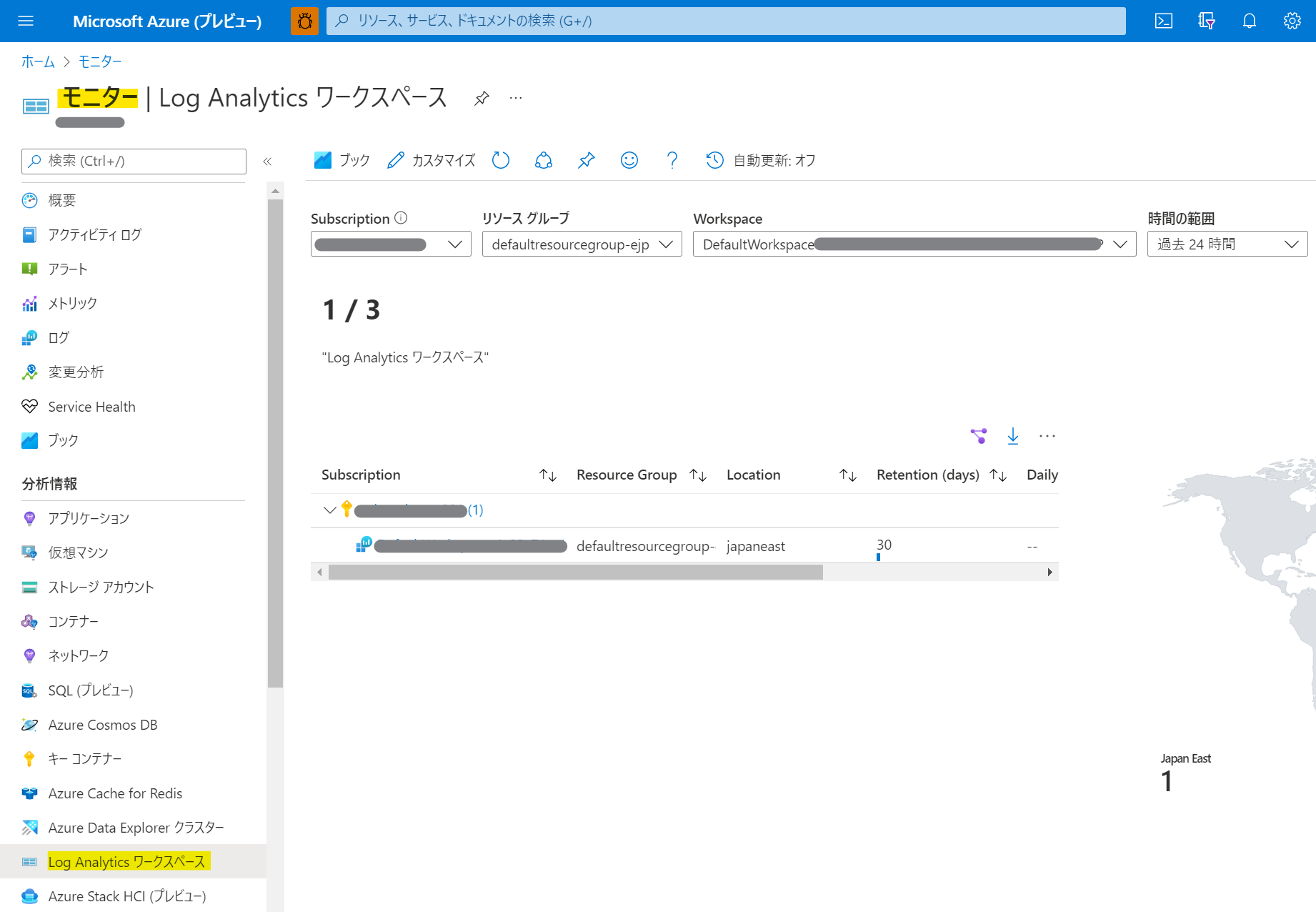Navigate to ホーム via breadcrumb
1316x912 pixels.
coord(37,61)
